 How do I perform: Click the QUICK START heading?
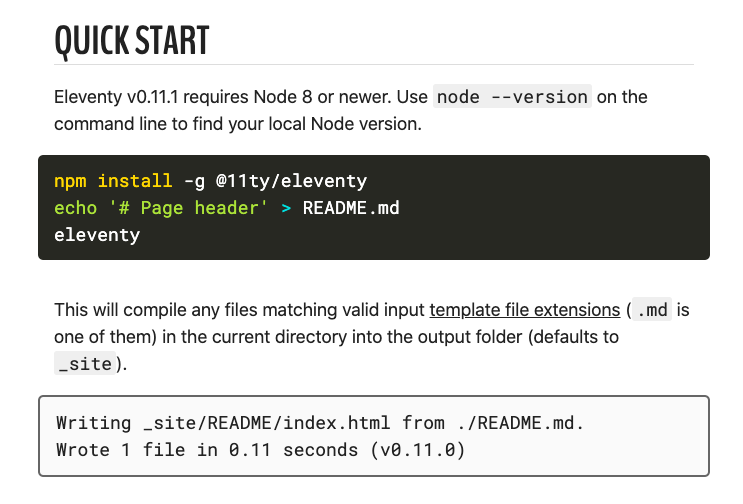click(x=132, y=41)
